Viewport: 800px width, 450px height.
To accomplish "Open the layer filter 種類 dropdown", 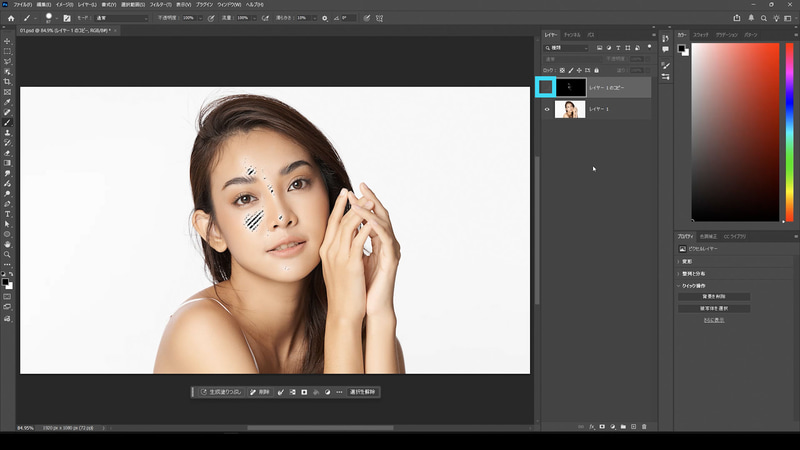I will coord(568,47).
